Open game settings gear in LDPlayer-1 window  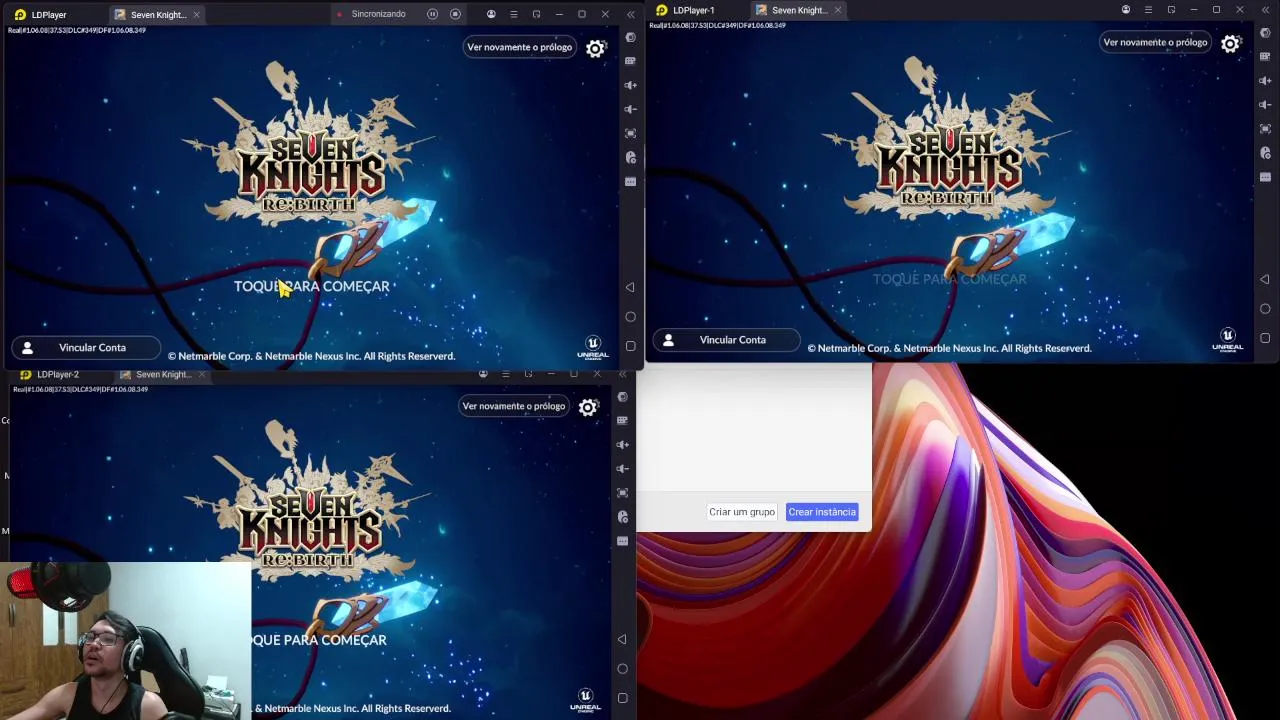coord(1230,43)
